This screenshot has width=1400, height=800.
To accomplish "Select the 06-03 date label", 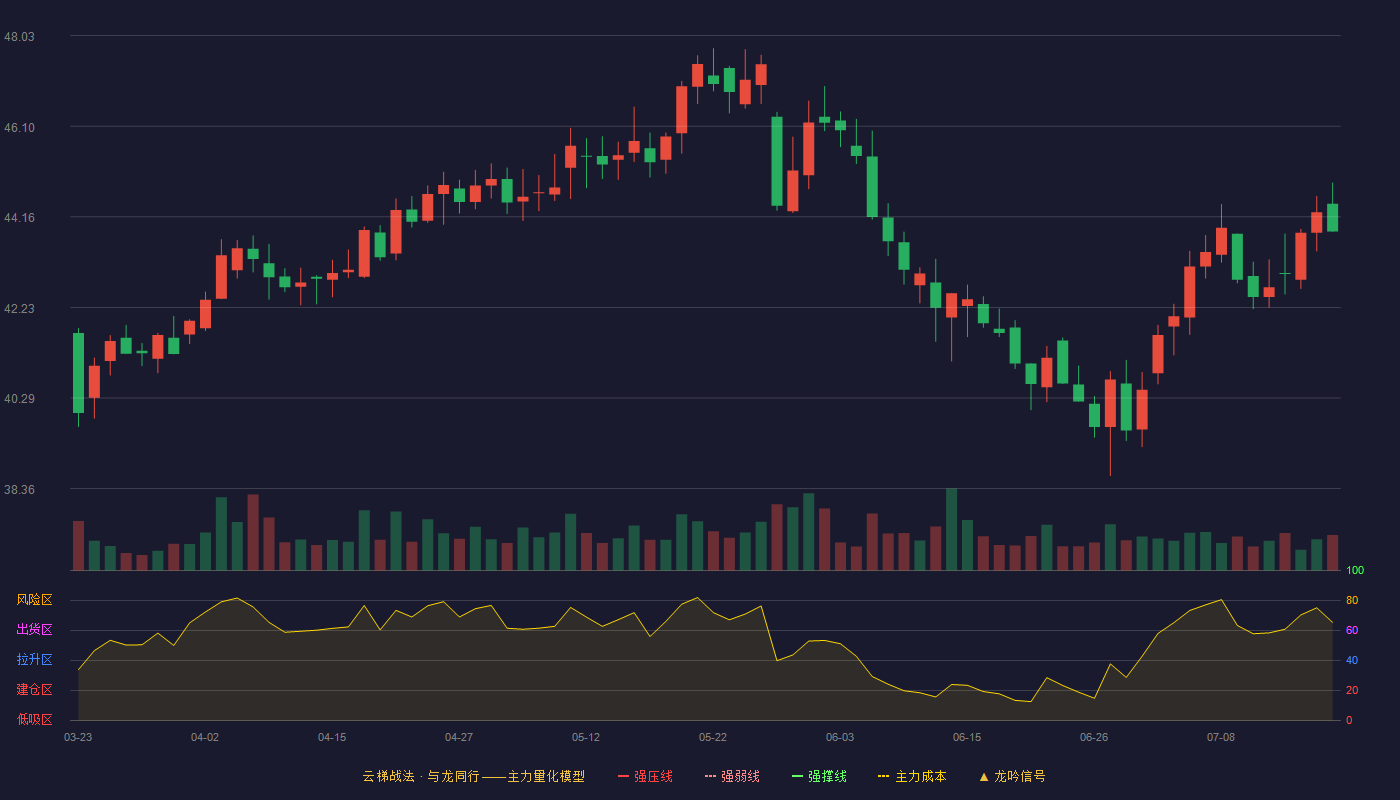I will pos(840,737).
